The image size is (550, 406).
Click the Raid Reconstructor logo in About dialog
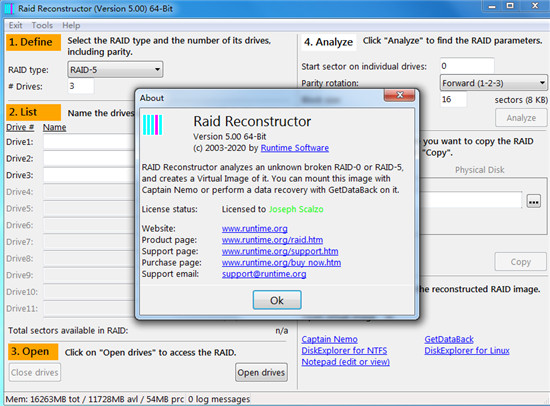(x=153, y=125)
